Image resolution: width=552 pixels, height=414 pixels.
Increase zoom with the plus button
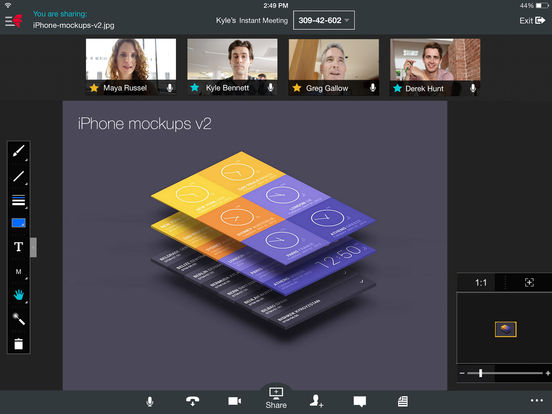pyautogui.click(x=548, y=373)
